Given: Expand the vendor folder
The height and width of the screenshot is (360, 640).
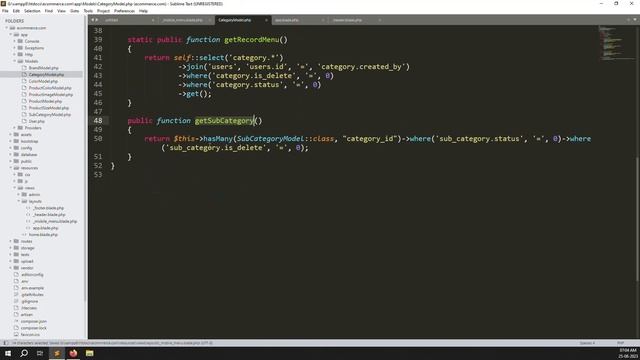Looking at the screenshot, I should 11,268.
